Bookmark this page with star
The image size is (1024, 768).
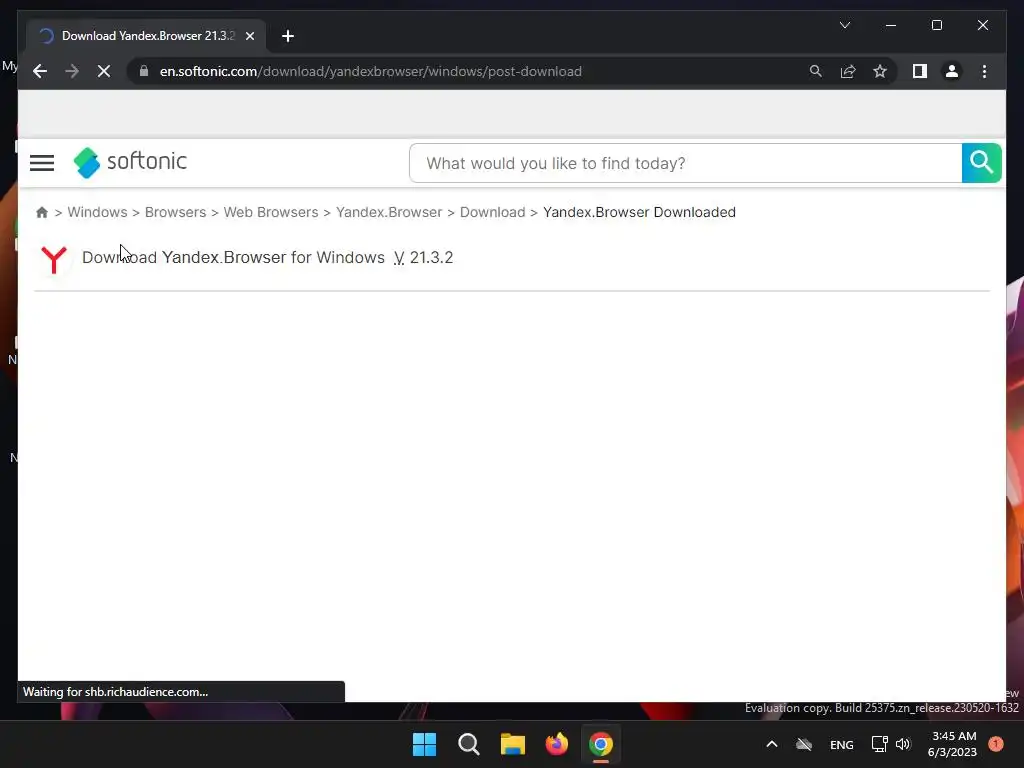[x=880, y=71]
